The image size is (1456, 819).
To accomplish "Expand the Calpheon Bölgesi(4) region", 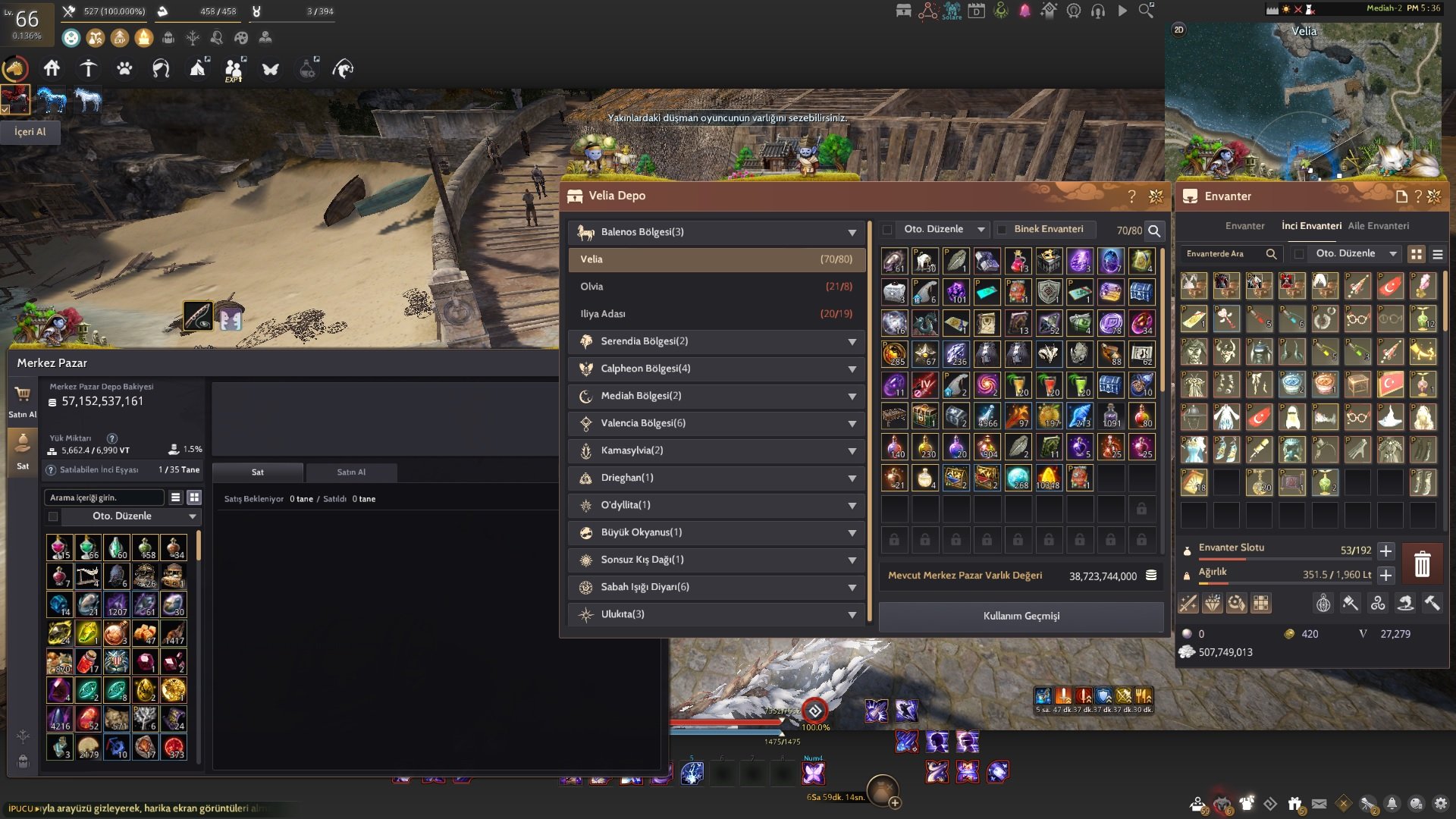I will pos(716,369).
